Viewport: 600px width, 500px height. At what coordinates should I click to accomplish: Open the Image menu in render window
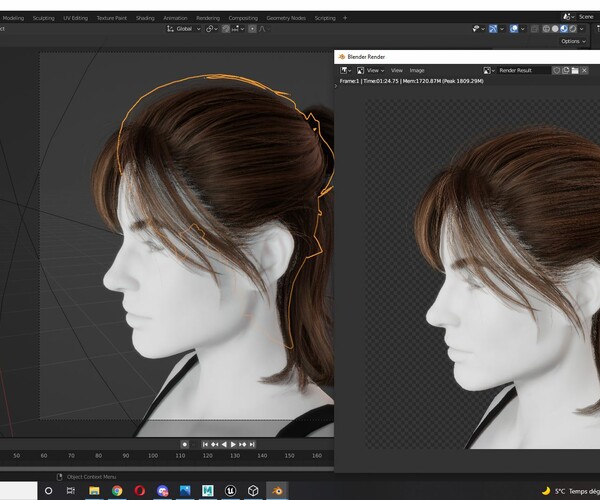pyautogui.click(x=417, y=70)
